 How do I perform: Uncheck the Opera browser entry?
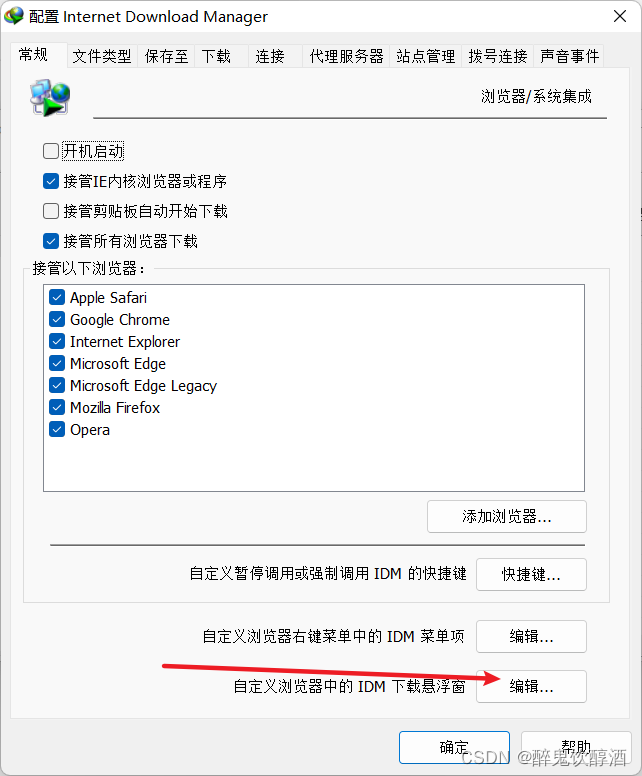point(57,430)
